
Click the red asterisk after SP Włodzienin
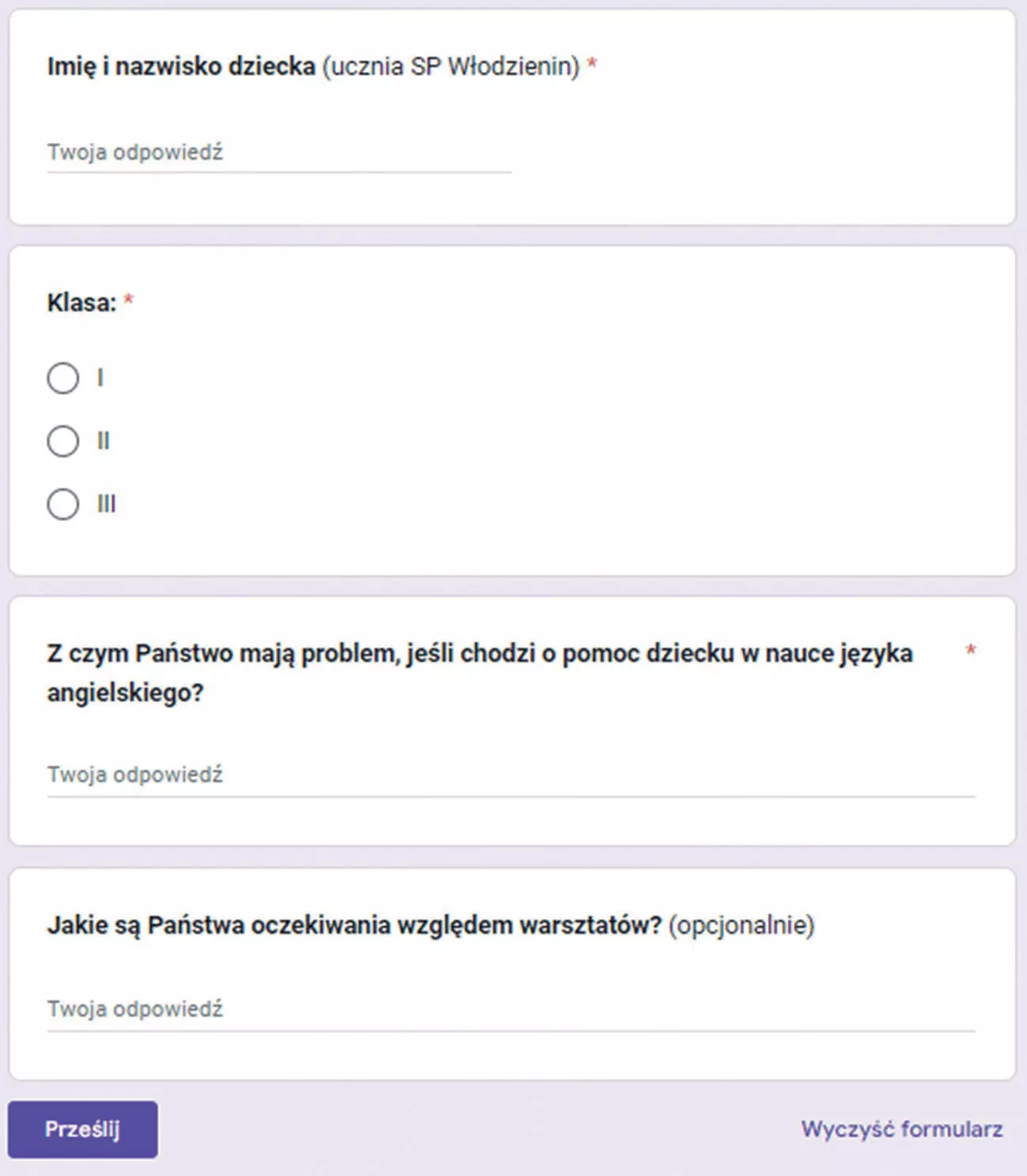(591, 64)
